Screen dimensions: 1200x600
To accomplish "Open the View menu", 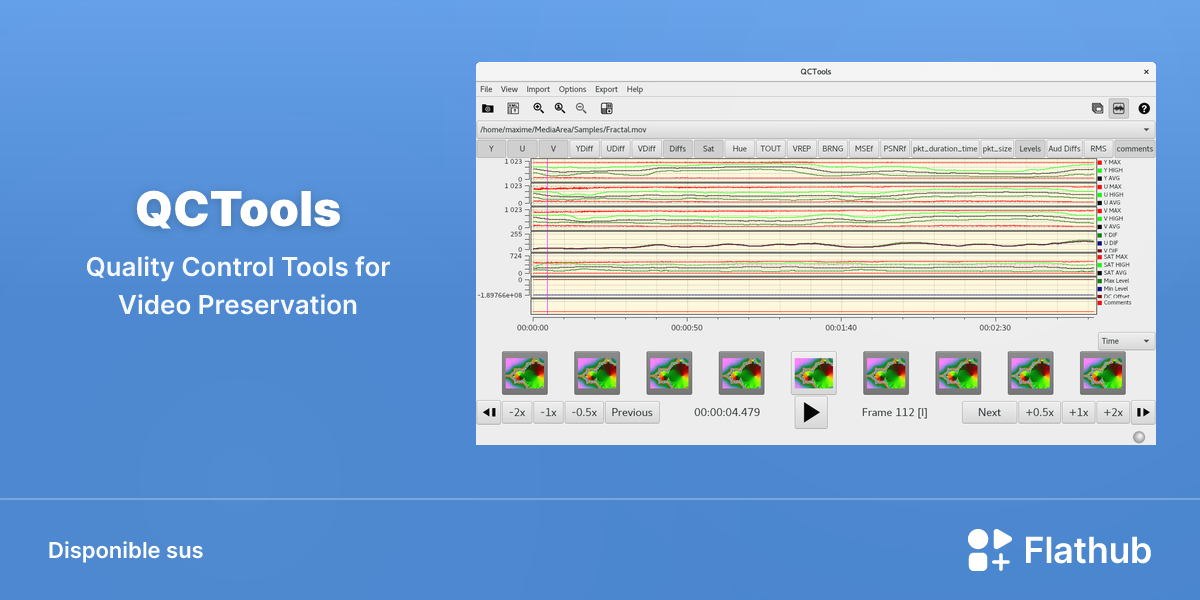I will pyautogui.click(x=509, y=89).
